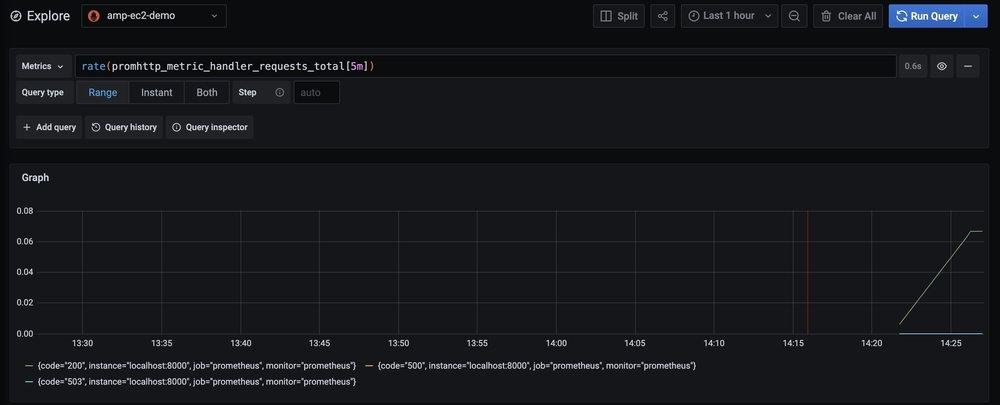Click the Prometheus data source logo icon
The height and width of the screenshot is (405, 1000).
click(94, 16)
